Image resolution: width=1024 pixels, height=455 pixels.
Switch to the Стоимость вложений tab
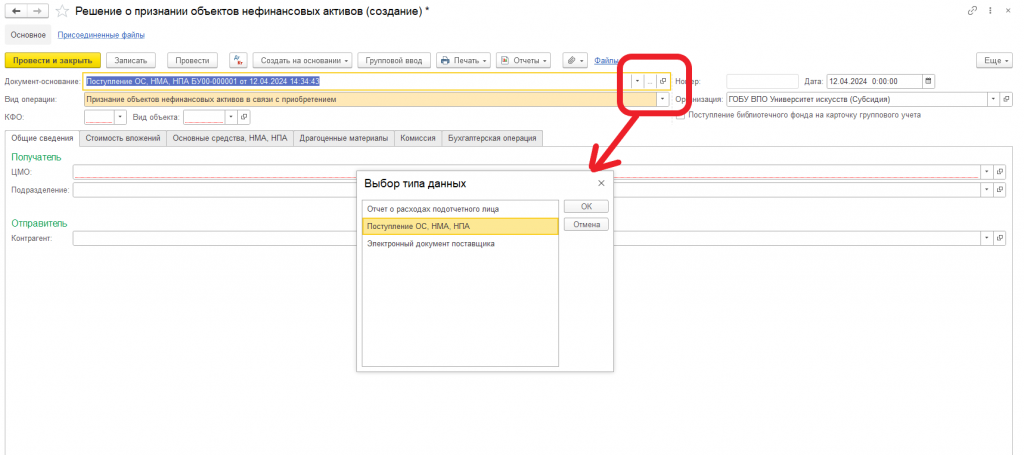pos(123,138)
